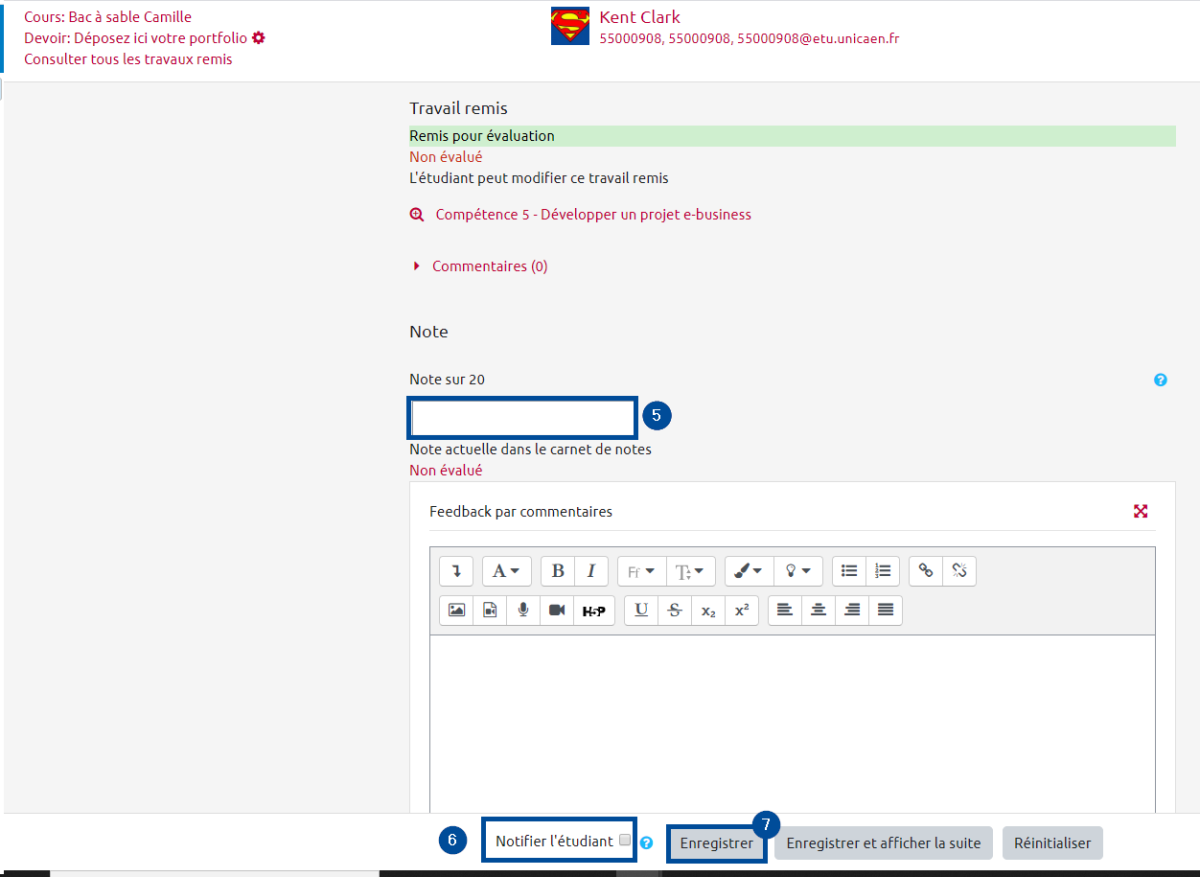Image resolution: width=1200 pixels, height=877 pixels.
Task: Insert an image into the feedback
Action: (456, 610)
